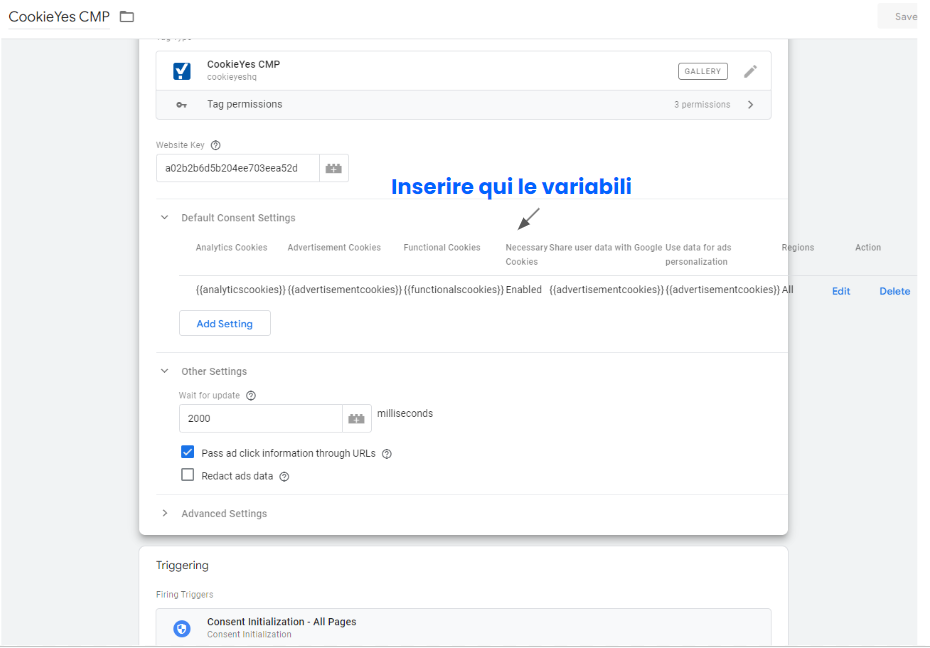Open the pencil edit icon for the tag
Screen dimensions: 930x648
(x=751, y=70)
